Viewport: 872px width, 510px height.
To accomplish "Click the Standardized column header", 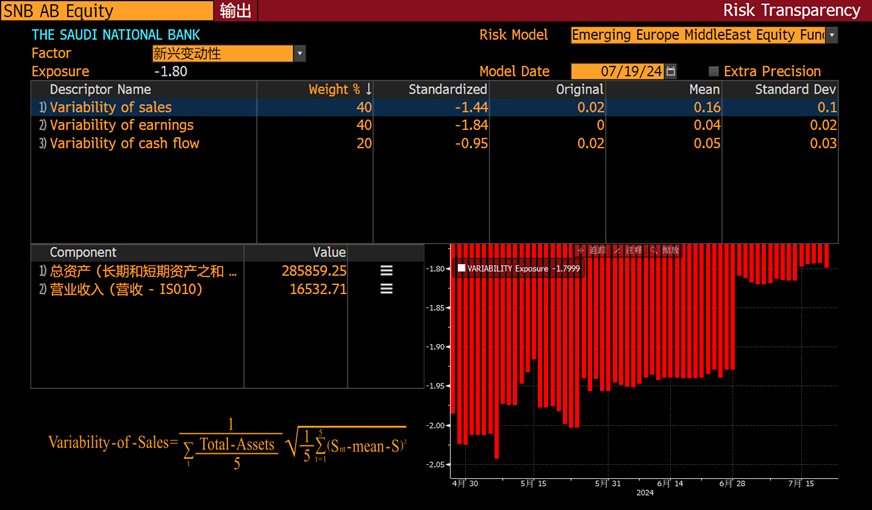I will click(x=448, y=89).
